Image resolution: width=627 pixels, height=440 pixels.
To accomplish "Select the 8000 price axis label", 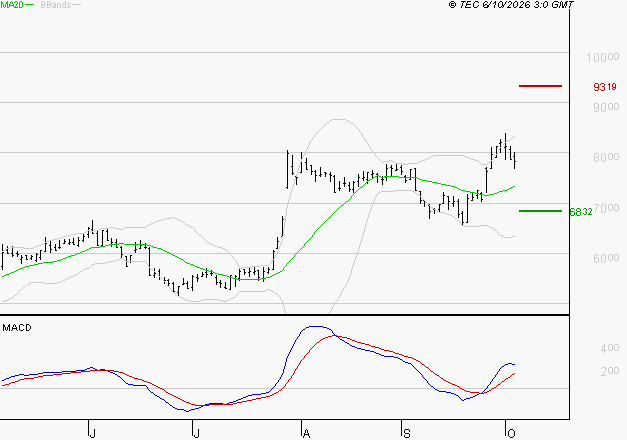I will (606, 157).
